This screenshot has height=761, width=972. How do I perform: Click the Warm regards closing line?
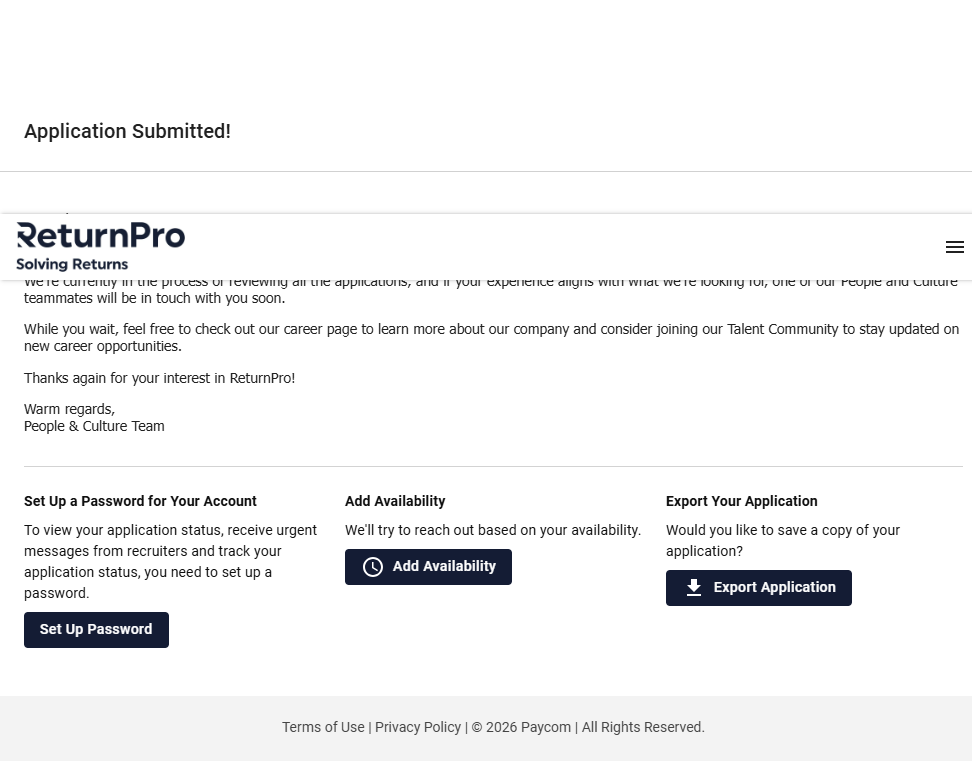pos(69,409)
